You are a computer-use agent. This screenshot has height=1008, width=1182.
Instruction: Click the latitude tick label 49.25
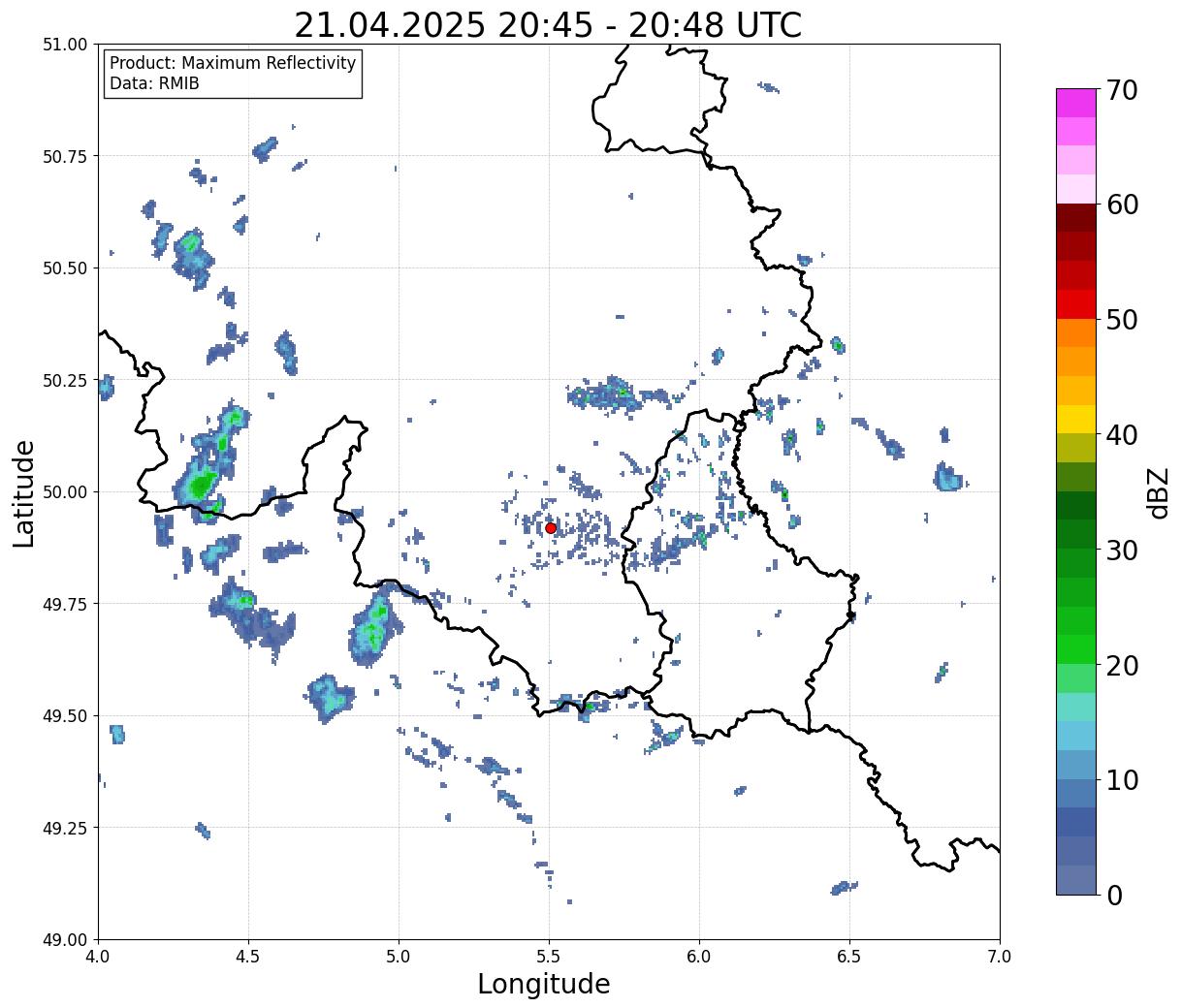point(65,828)
